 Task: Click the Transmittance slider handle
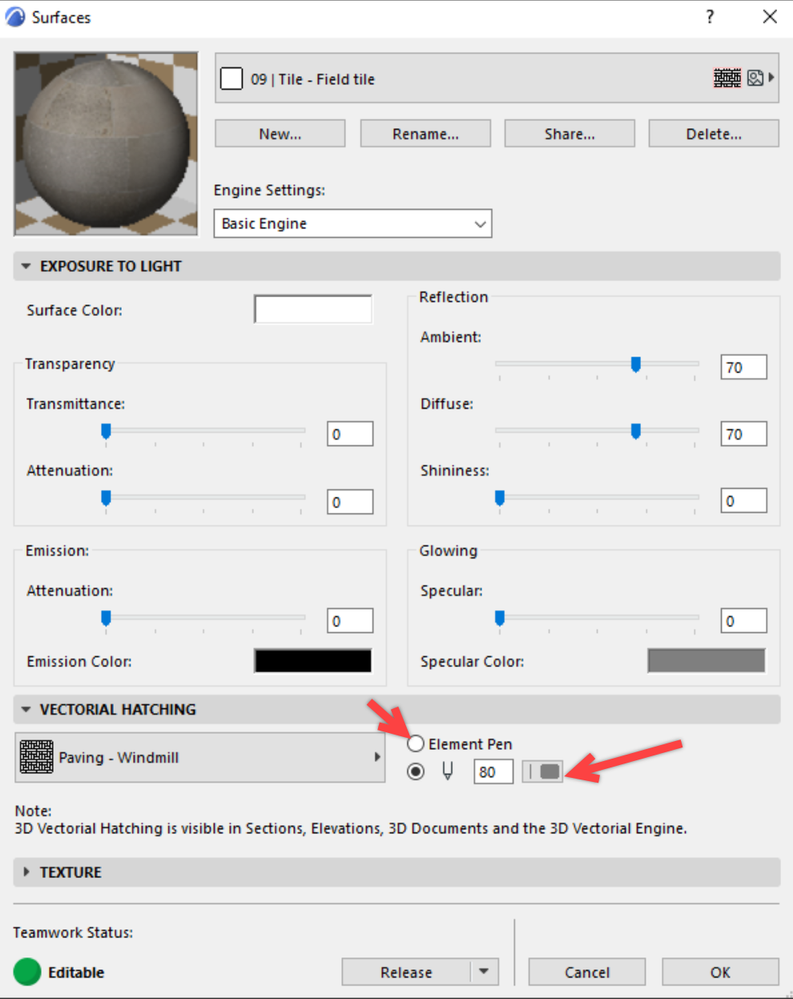point(106,431)
